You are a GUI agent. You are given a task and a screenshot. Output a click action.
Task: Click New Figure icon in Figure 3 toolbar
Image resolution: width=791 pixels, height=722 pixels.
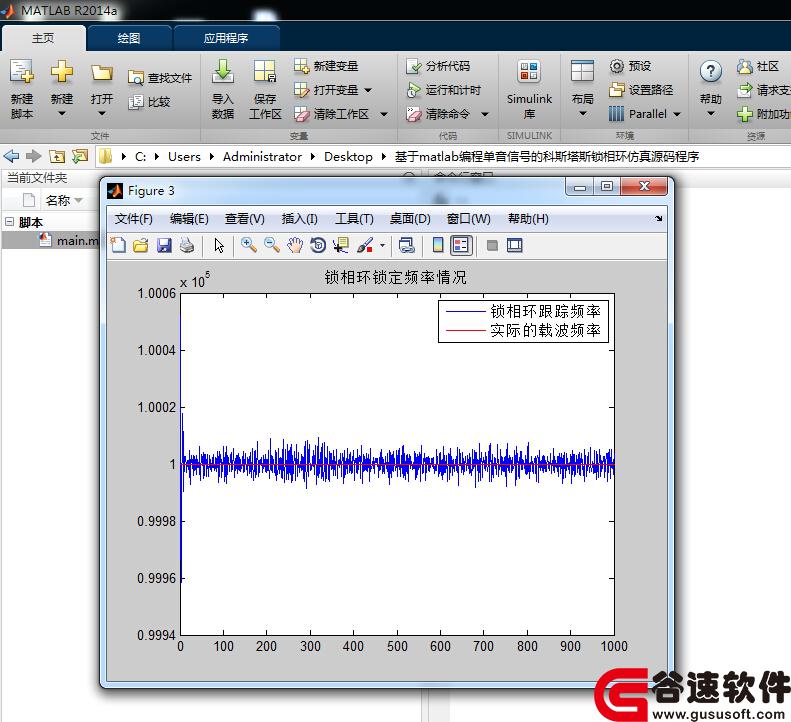[119, 246]
